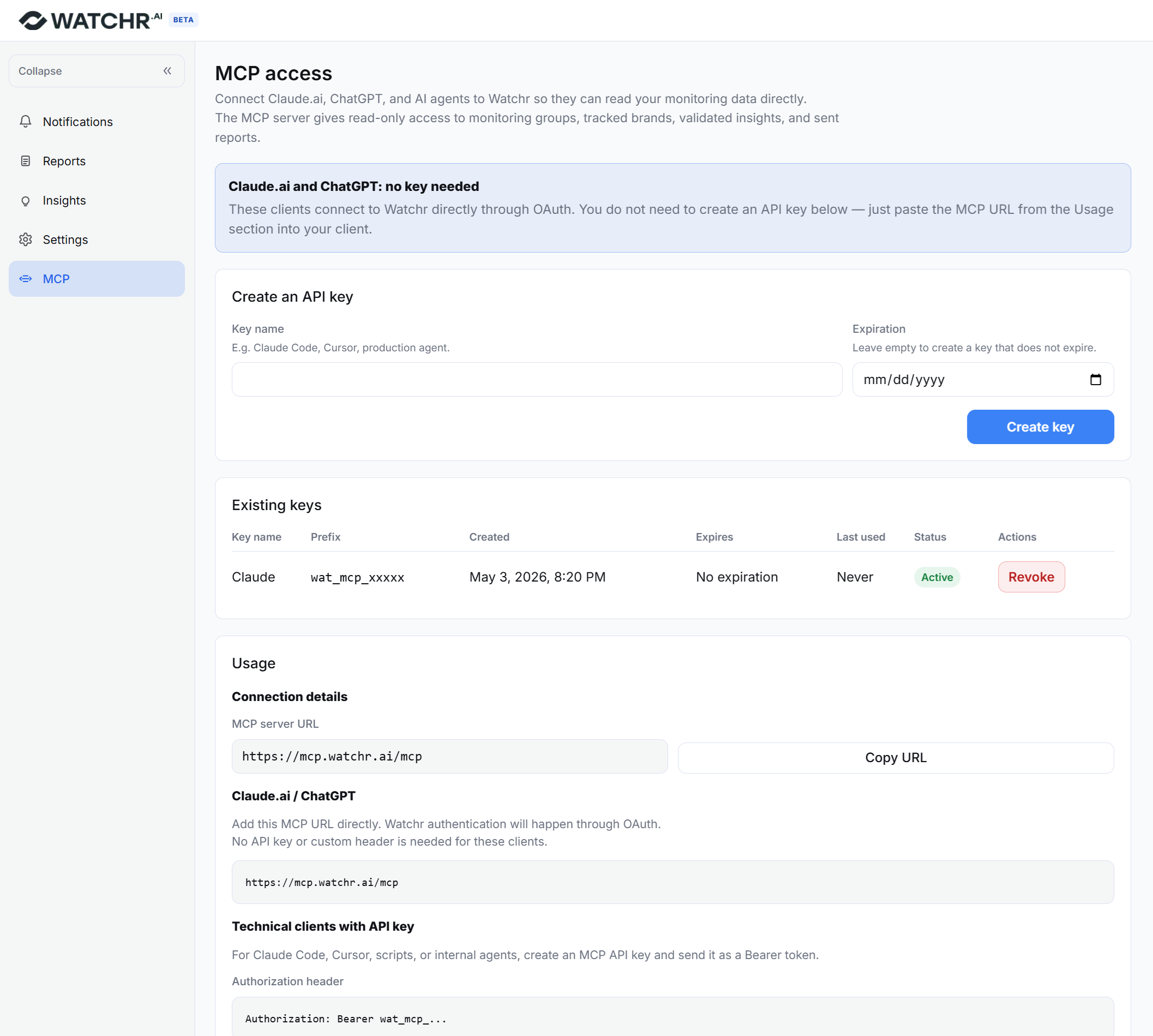1153x1036 pixels.
Task: Click the 'MCP server URL' label
Action: [x=275, y=724]
